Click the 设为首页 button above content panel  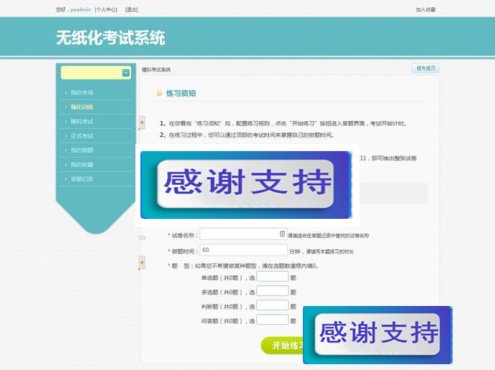[425, 68]
